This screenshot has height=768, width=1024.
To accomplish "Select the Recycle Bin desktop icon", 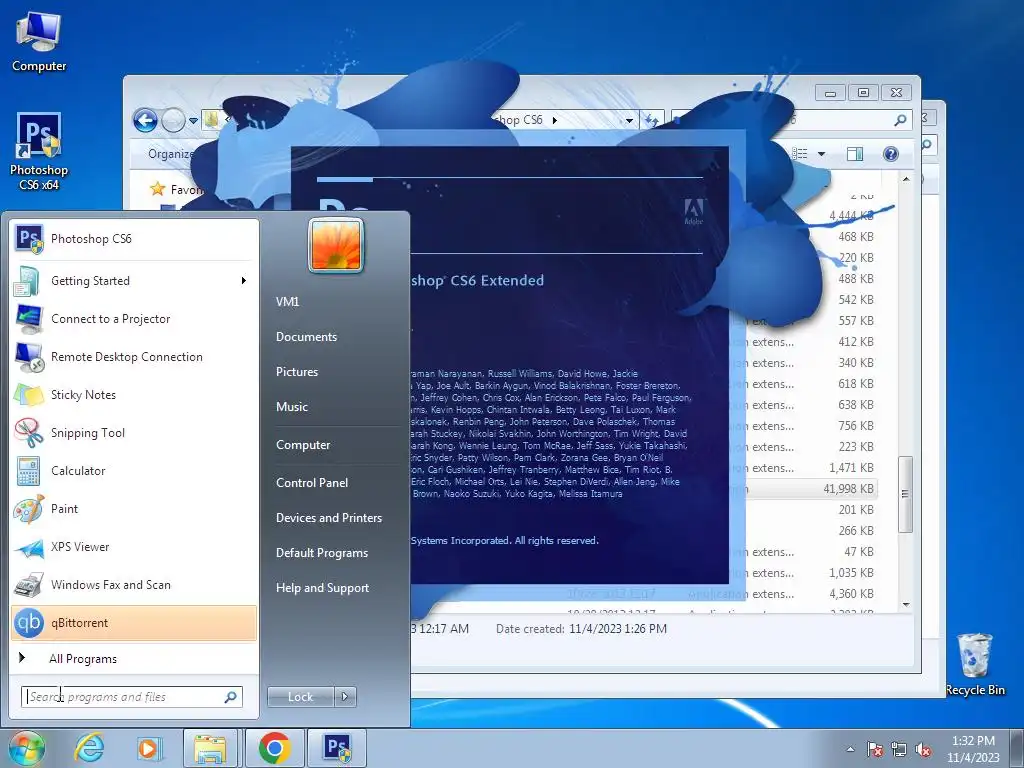I will 975,664.
